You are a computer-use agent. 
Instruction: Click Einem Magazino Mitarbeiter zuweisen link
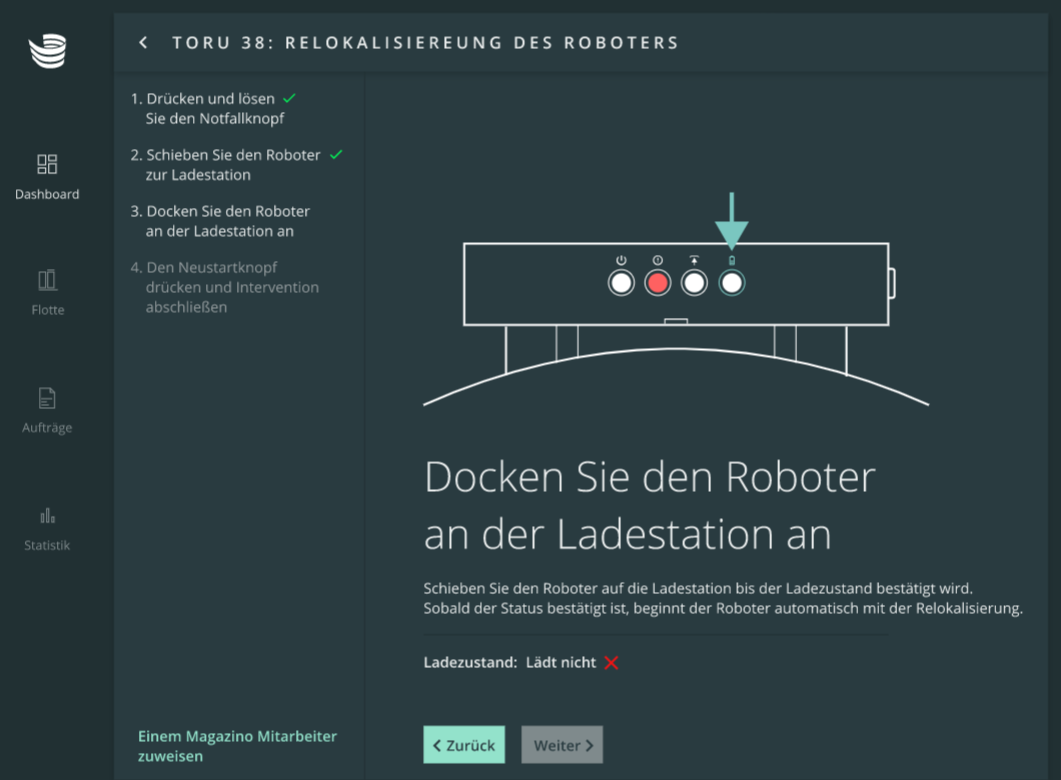click(237, 746)
